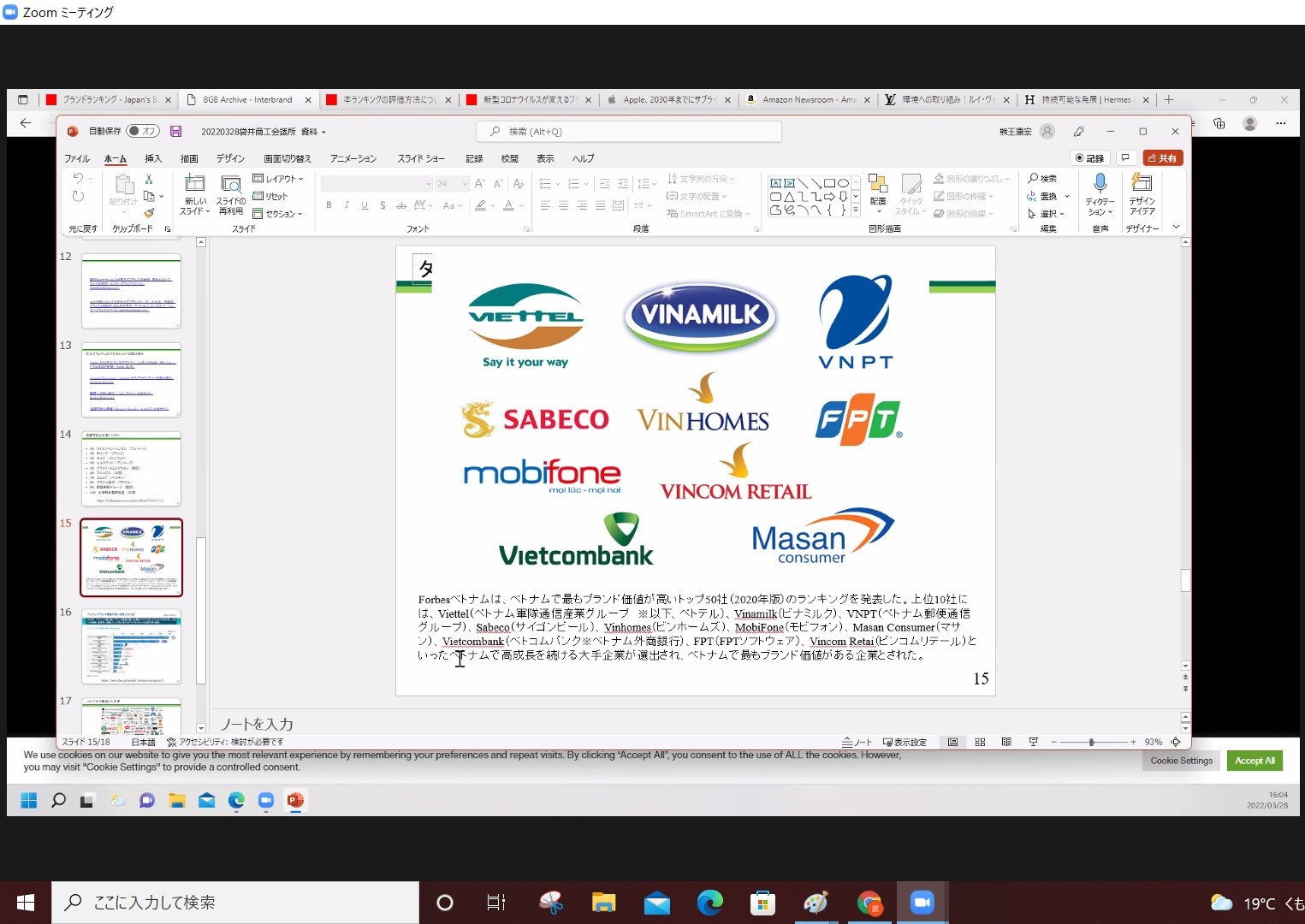Click Clear All Formatting icon

[x=518, y=183]
